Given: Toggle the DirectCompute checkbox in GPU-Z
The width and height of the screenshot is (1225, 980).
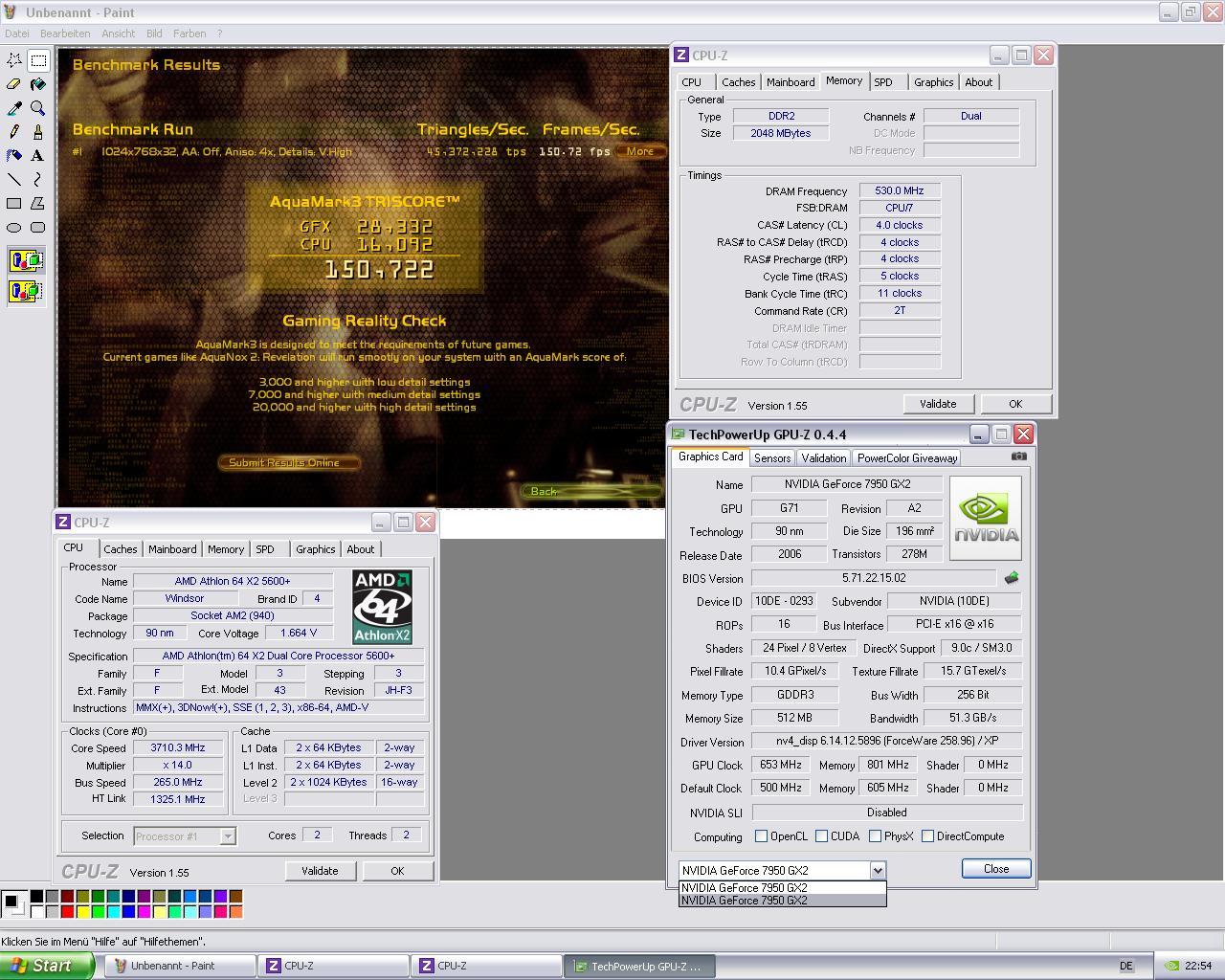Looking at the screenshot, I should point(927,835).
